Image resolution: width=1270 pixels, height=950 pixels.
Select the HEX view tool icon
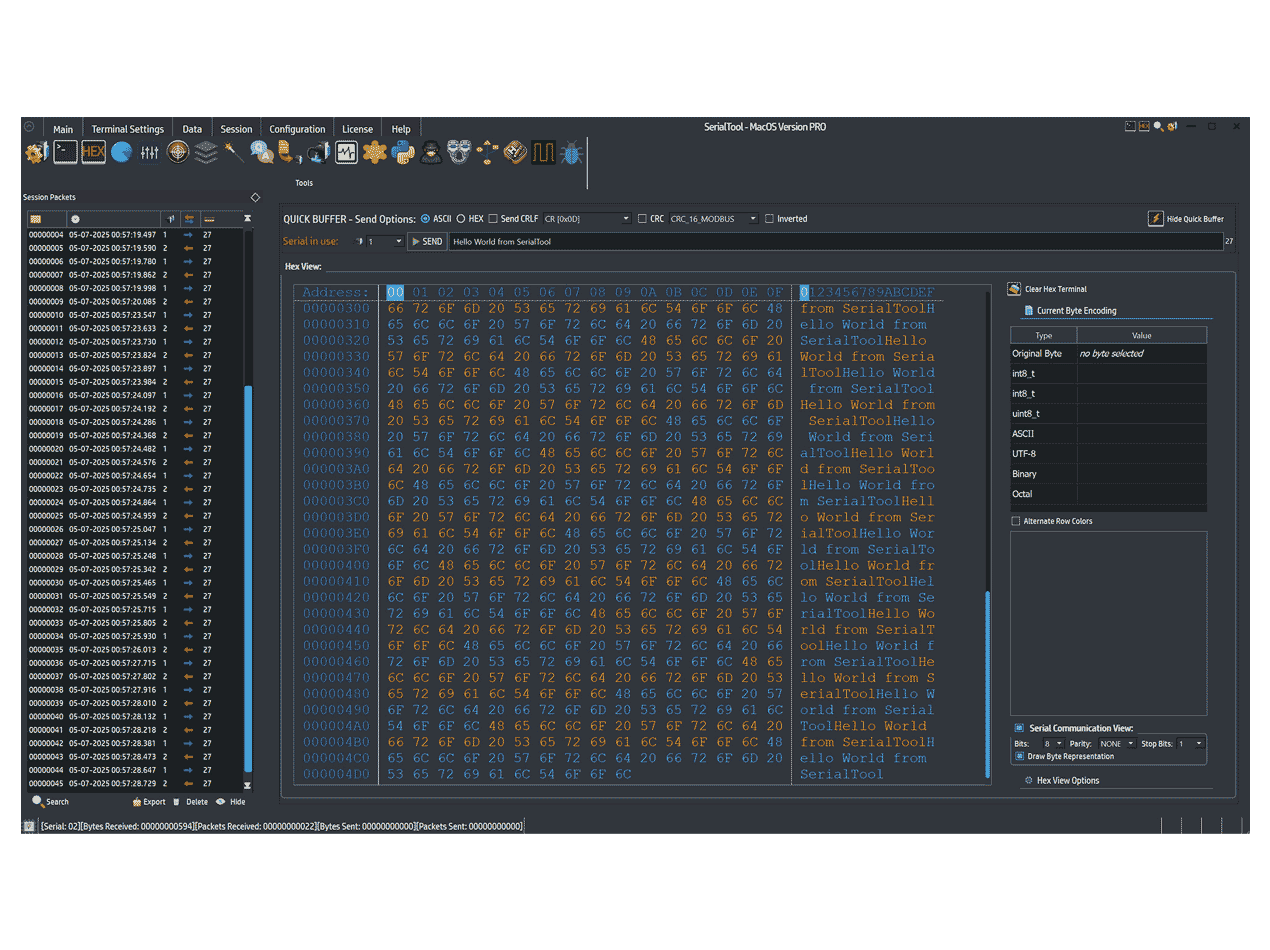(x=93, y=153)
